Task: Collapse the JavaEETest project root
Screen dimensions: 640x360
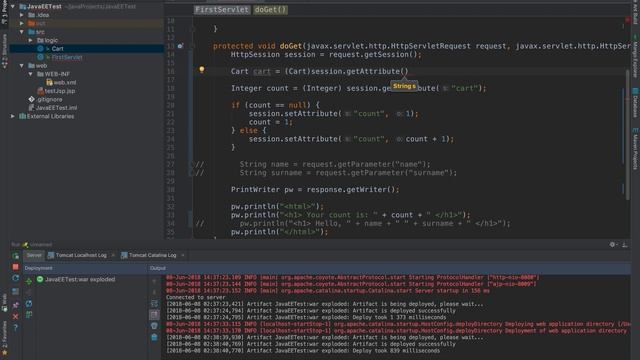Action: [x=13, y=7]
